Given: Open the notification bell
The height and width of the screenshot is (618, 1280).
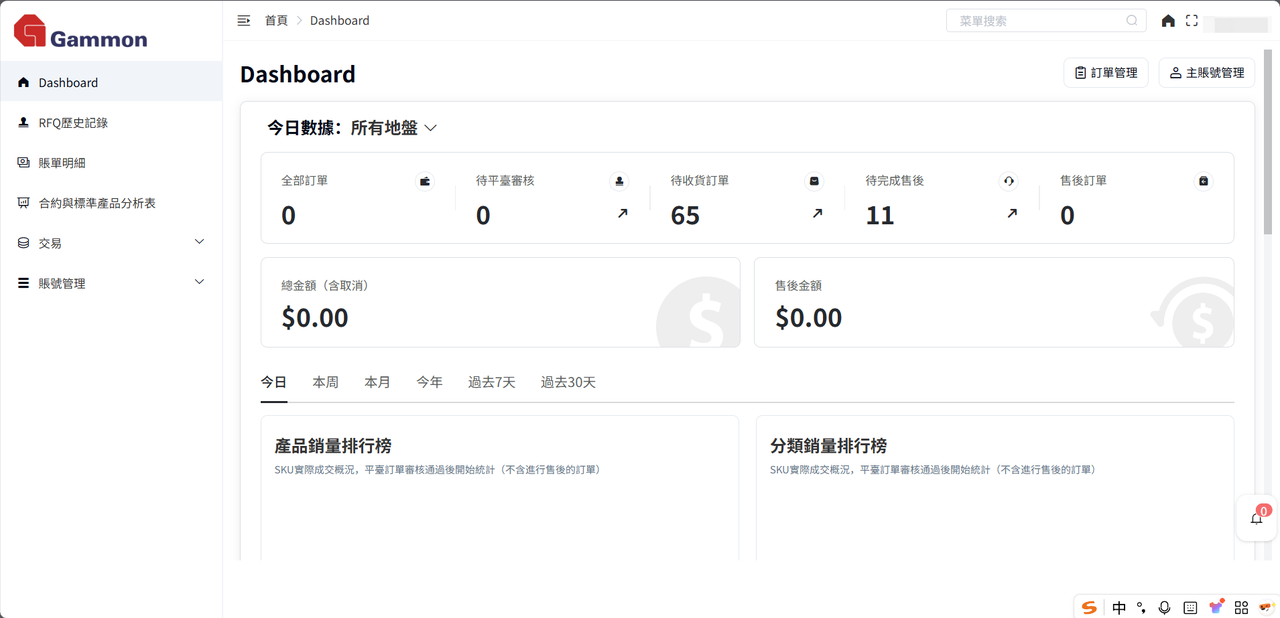Looking at the screenshot, I should (1257, 518).
